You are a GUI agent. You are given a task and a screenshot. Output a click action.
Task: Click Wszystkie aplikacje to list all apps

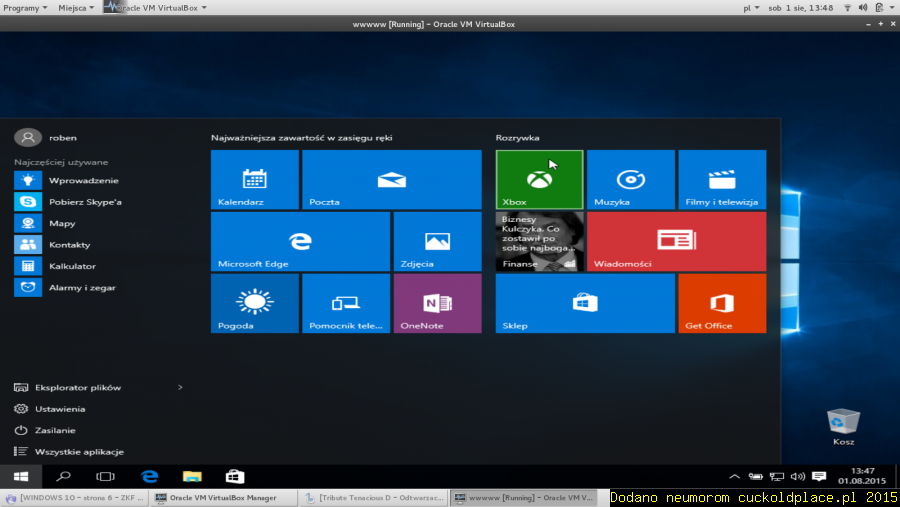pos(74,452)
